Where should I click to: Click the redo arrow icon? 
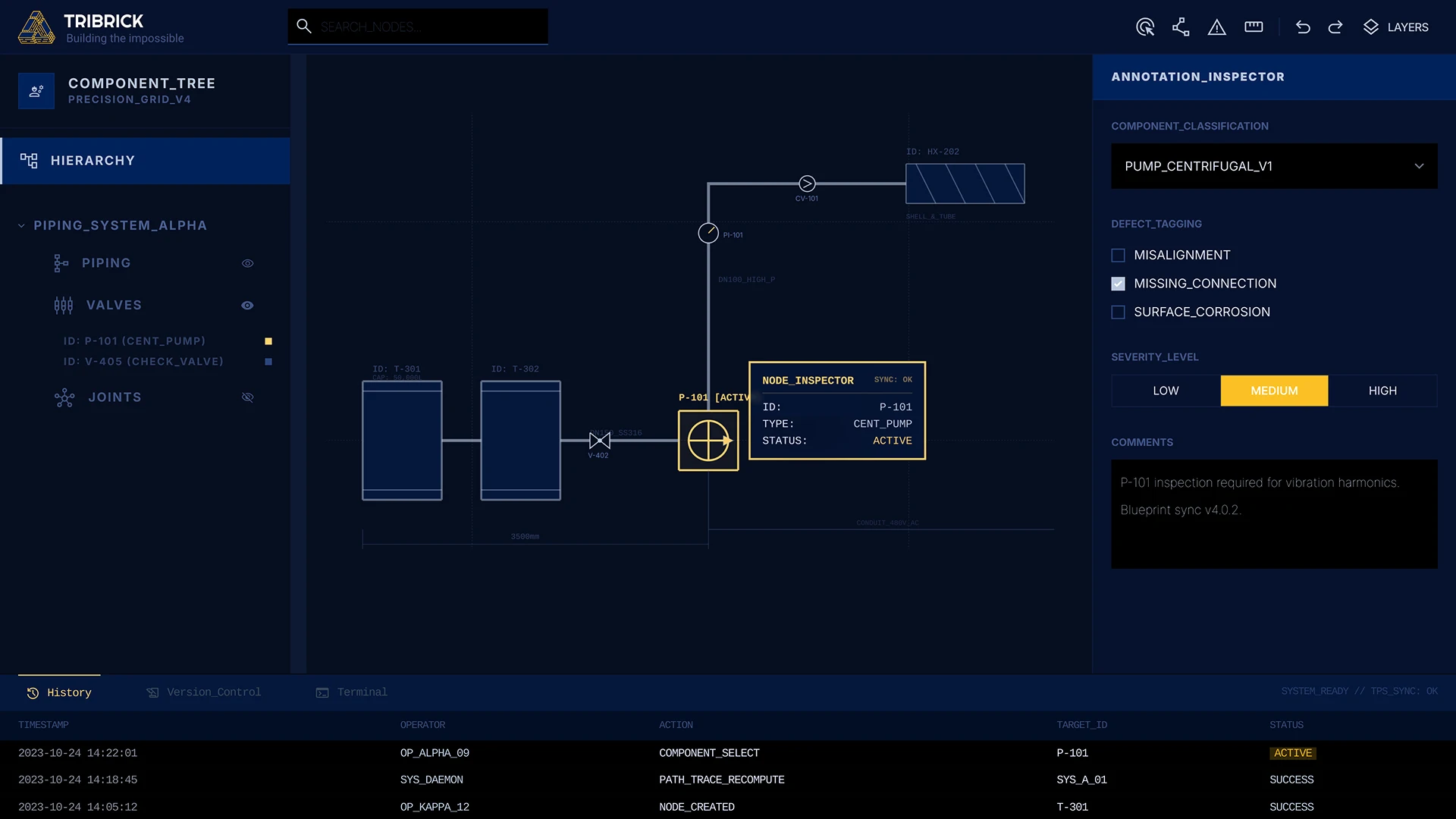coord(1335,27)
